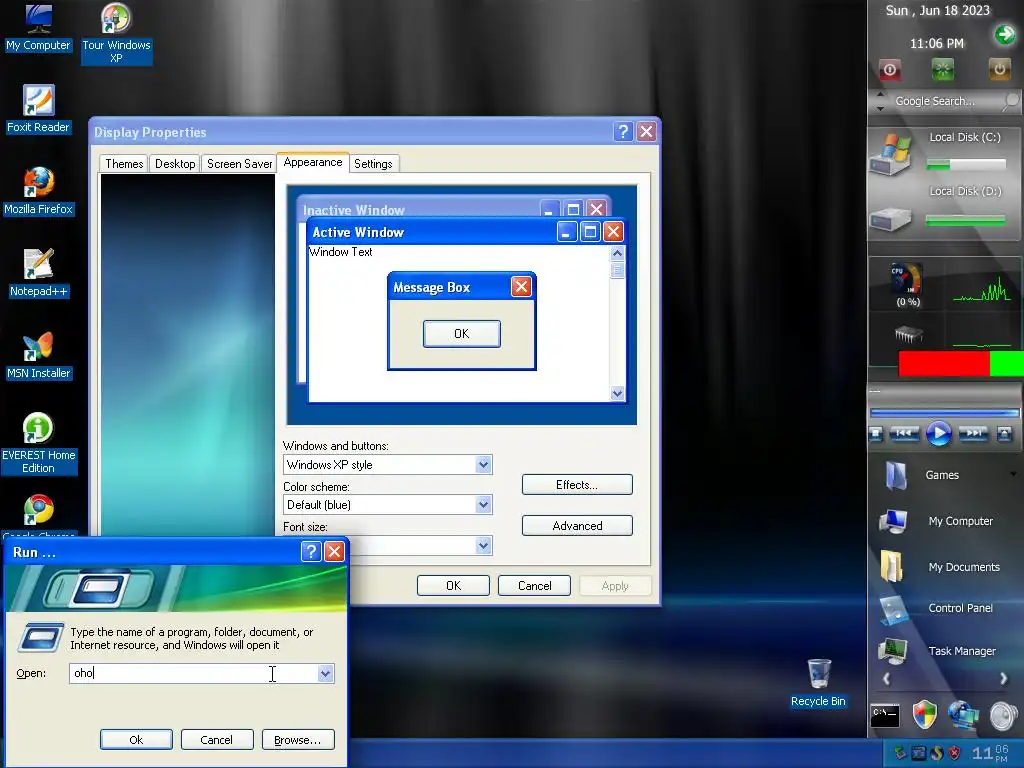Screen dimensions: 1024x768
Task: Launch Foxit Reader from the desktop
Action: point(39,108)
